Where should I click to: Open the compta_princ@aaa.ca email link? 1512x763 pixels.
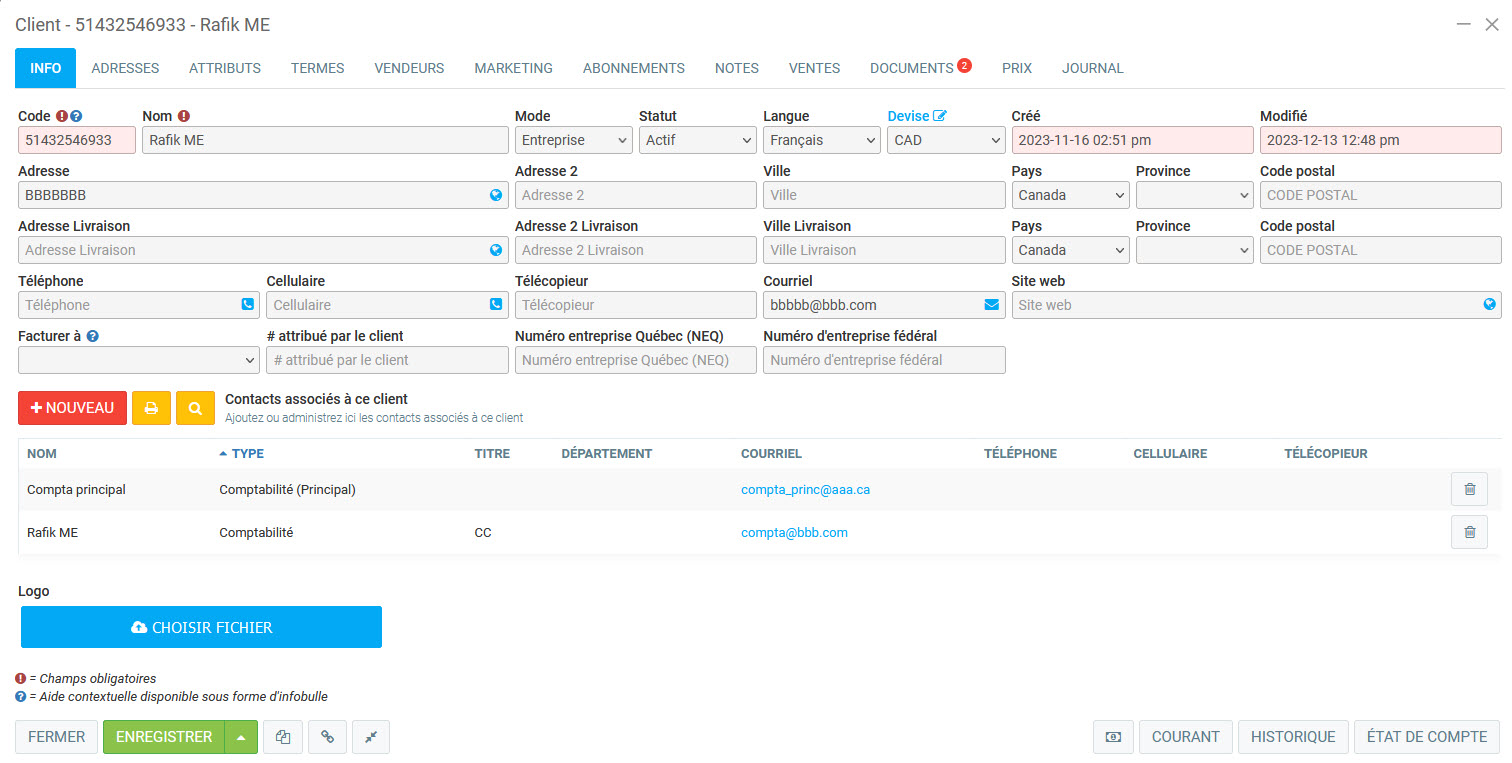[805, 490]
